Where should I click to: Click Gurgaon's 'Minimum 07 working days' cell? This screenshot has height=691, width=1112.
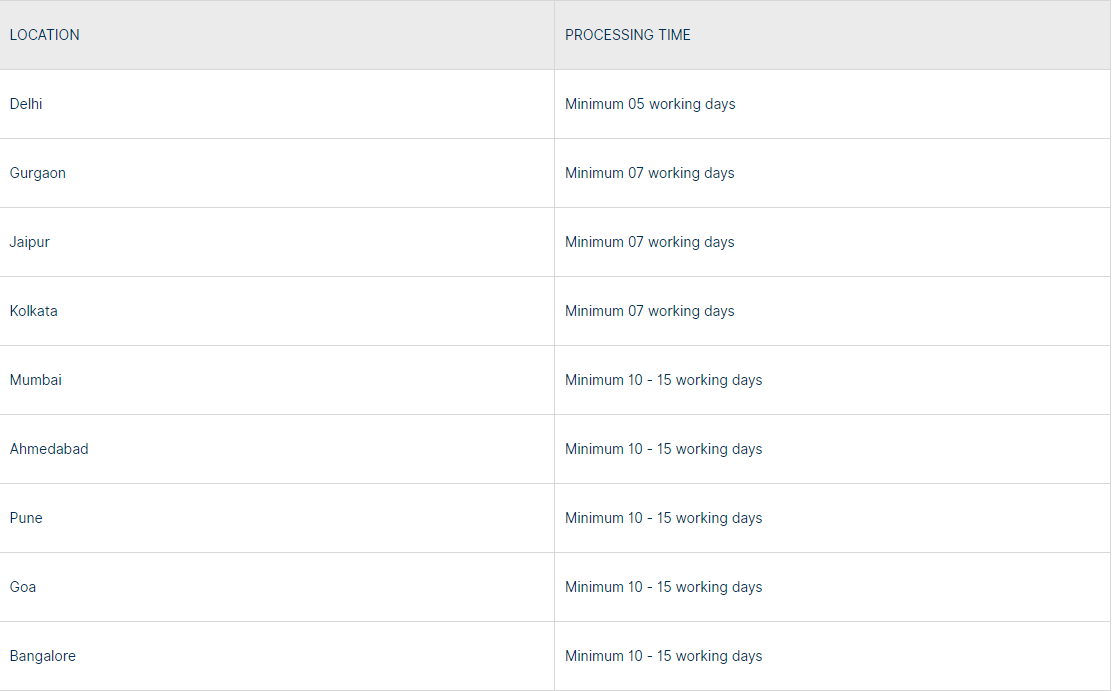833,173
